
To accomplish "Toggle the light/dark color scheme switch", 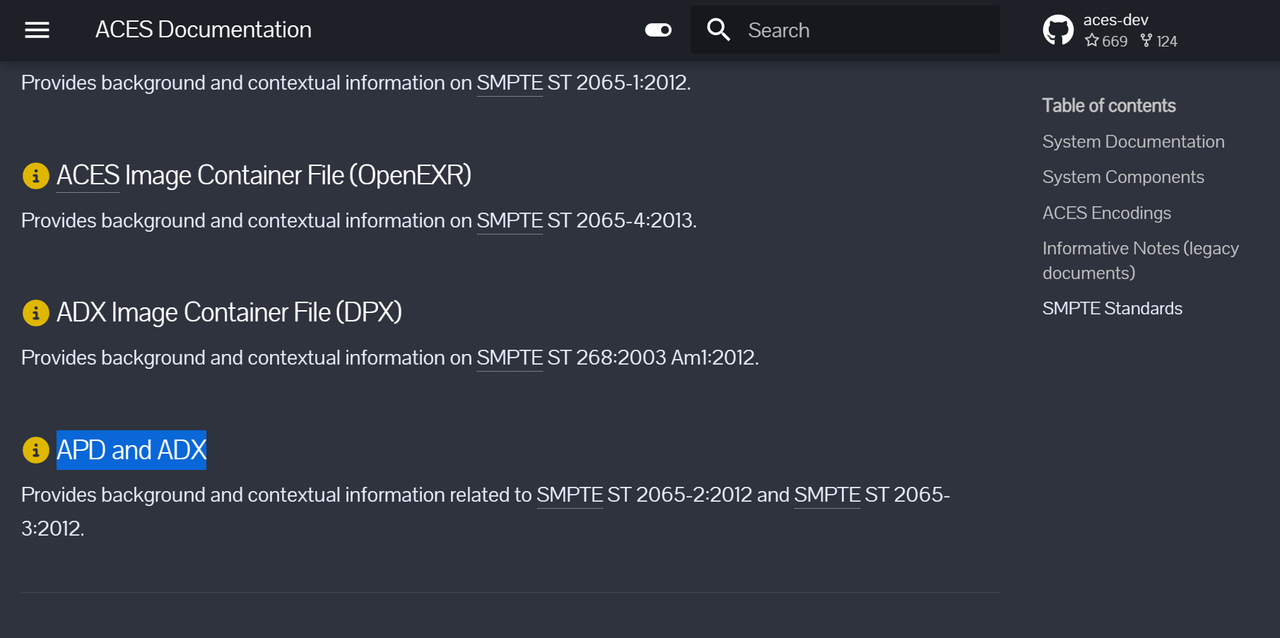I will [658, 30].
